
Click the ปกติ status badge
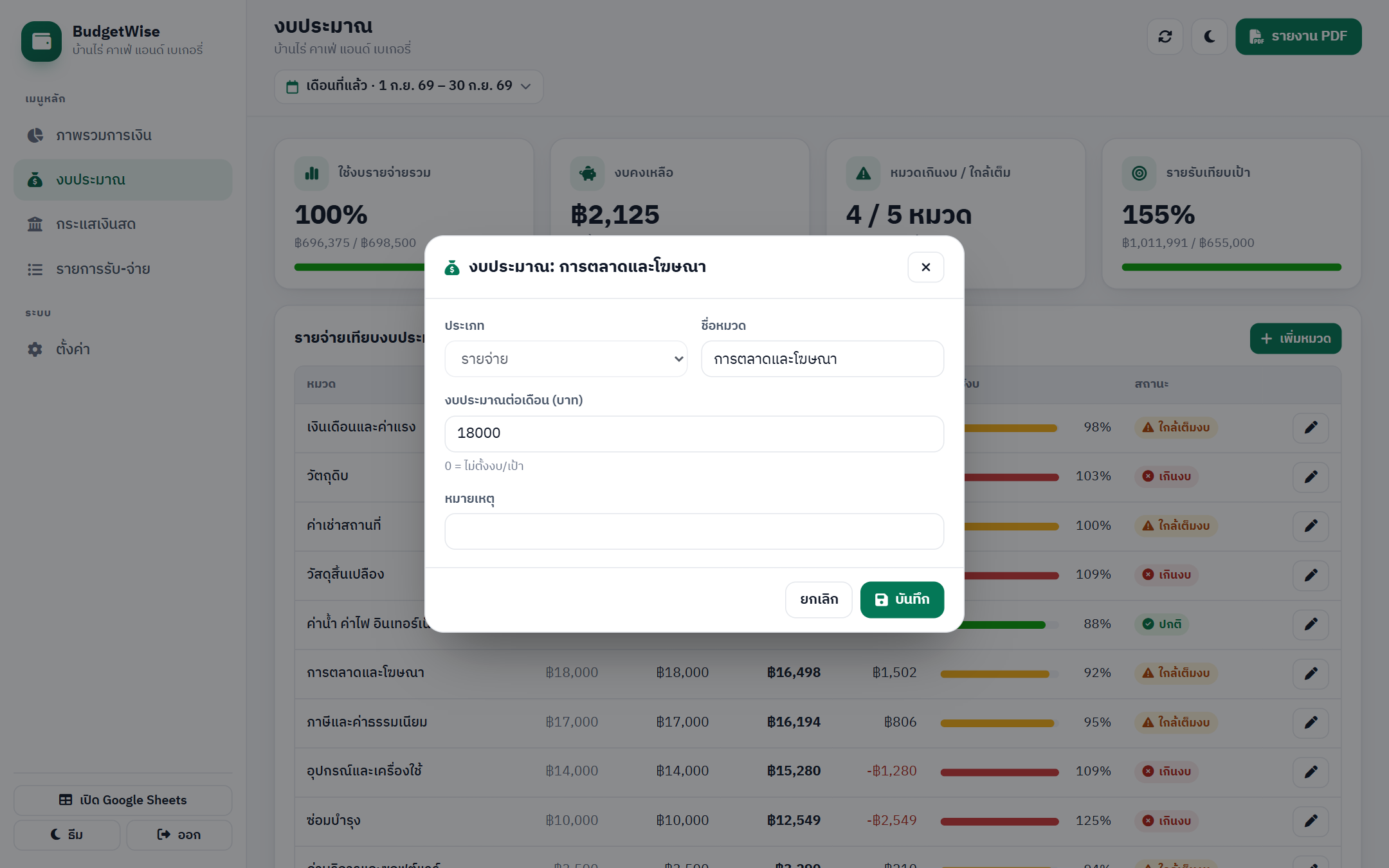pos(1161,624)
